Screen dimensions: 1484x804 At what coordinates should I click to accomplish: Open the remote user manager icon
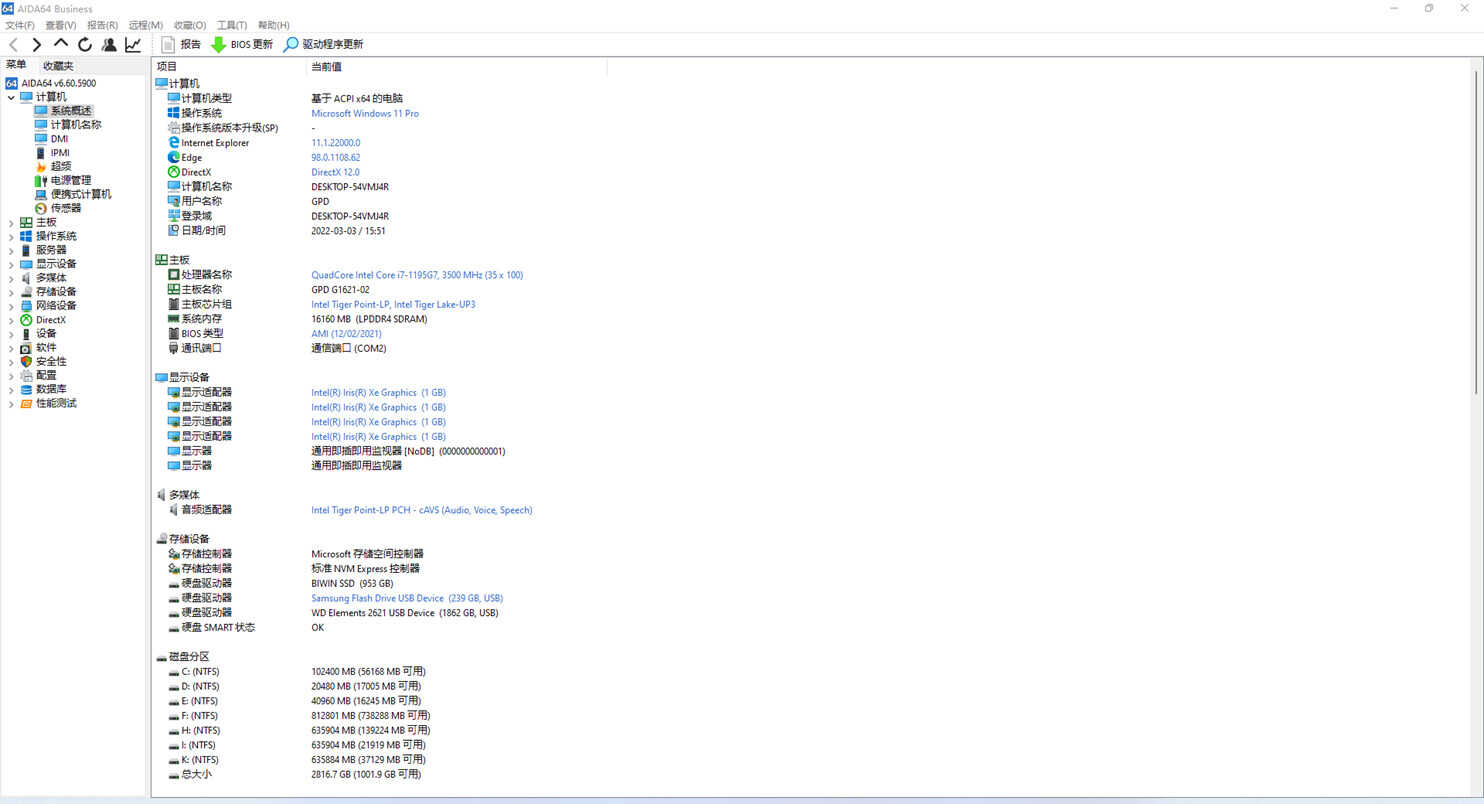(109, 45)
